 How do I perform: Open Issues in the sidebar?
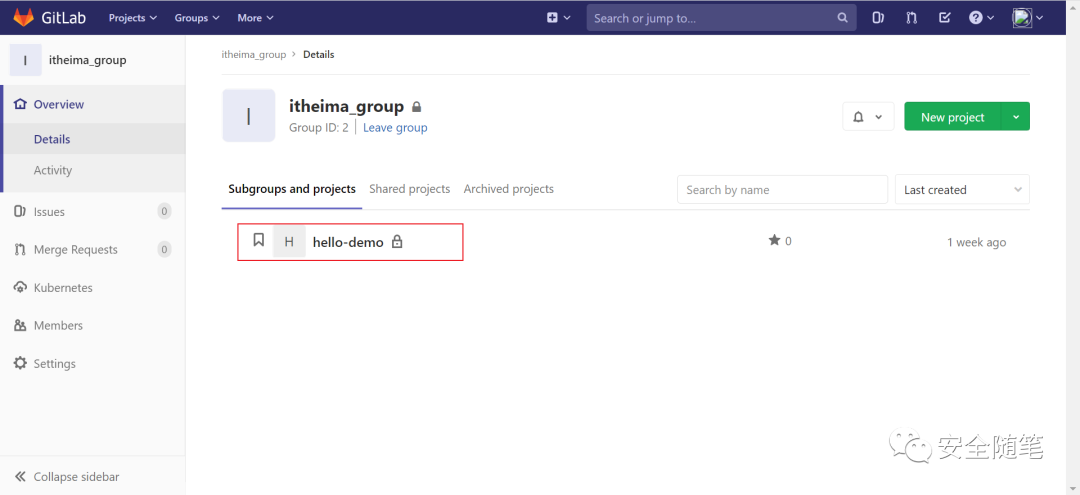(92, 211)
